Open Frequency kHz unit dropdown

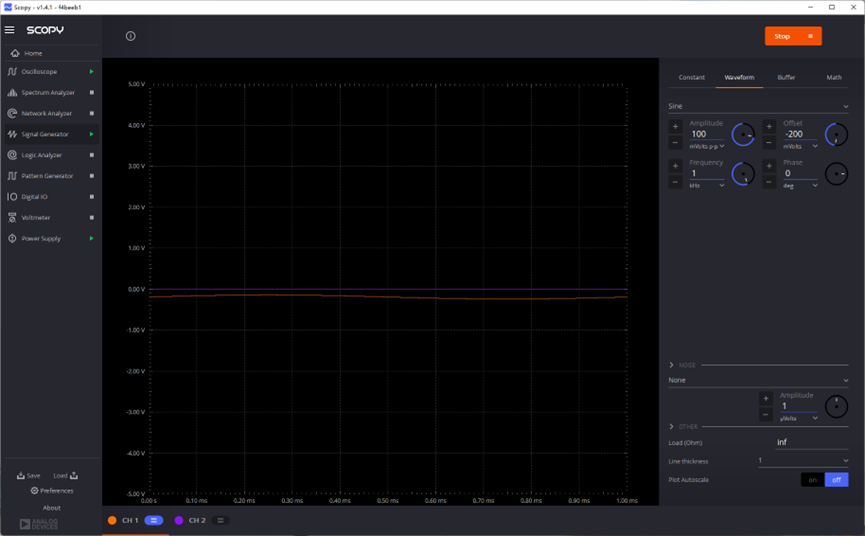pos(707,185)
